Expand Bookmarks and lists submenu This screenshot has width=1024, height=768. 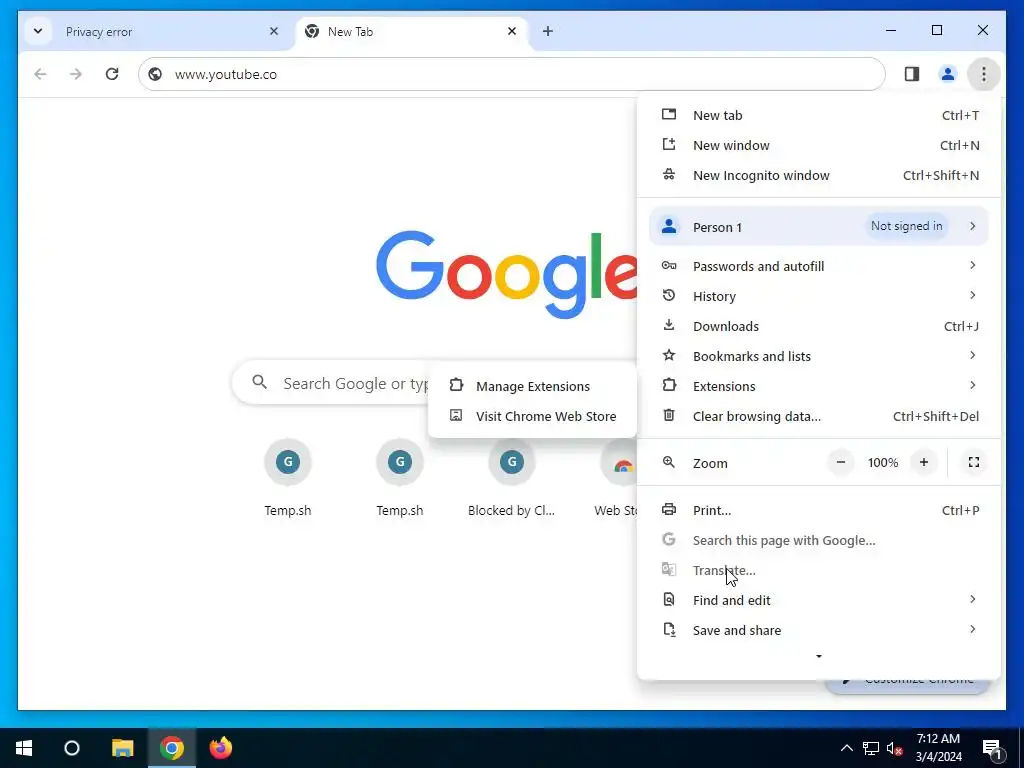click(x=819, y=356)
